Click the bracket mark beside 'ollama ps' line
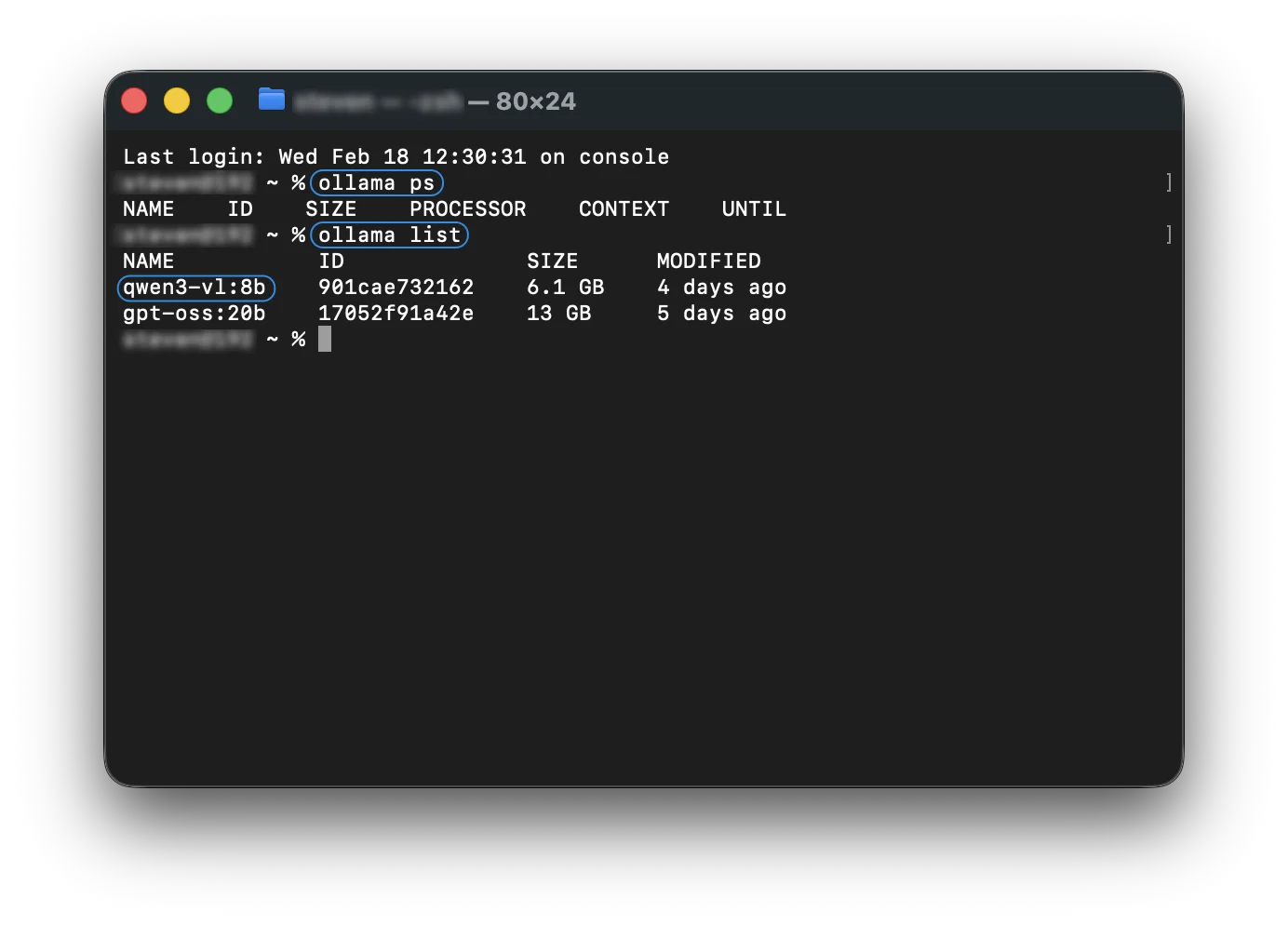The width and height of the screenshot is (1288, 925). 1169,183
